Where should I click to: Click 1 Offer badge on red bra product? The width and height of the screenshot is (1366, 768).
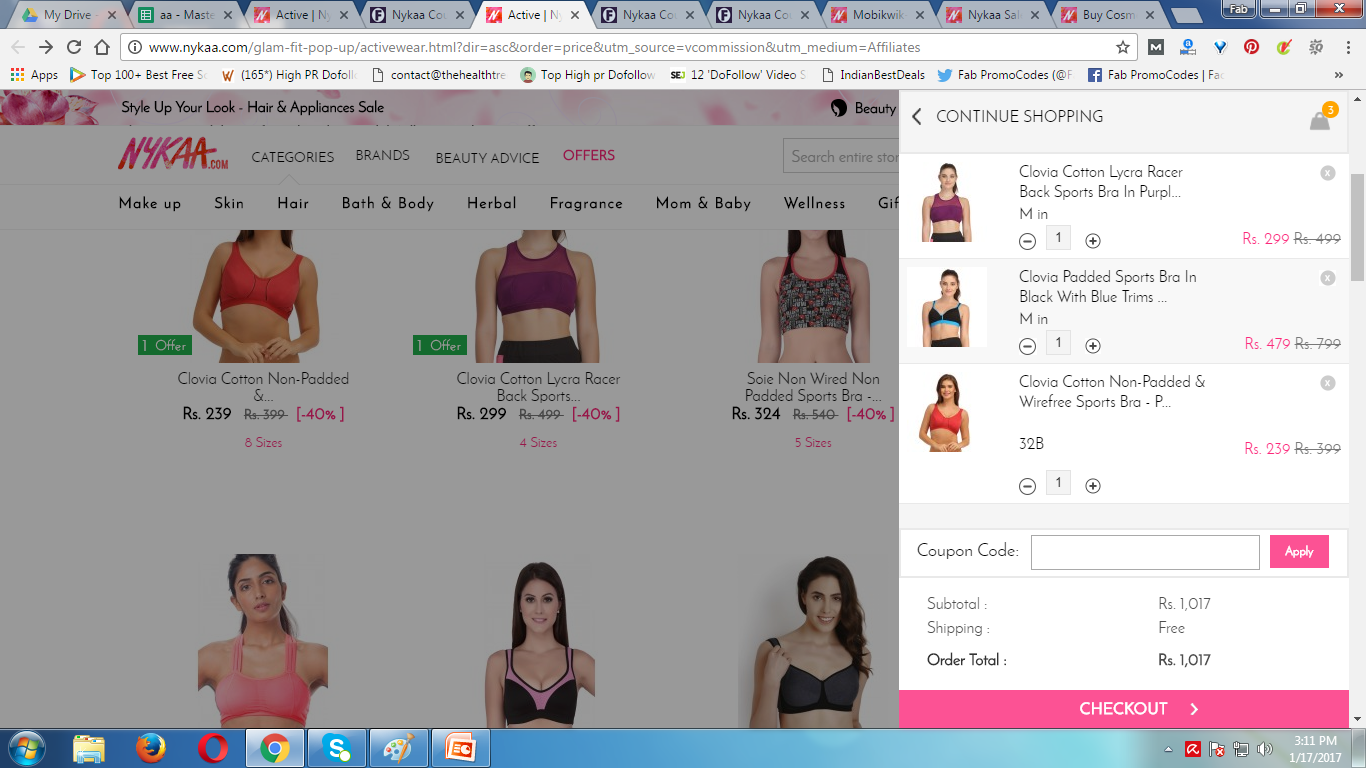(164, 345)
